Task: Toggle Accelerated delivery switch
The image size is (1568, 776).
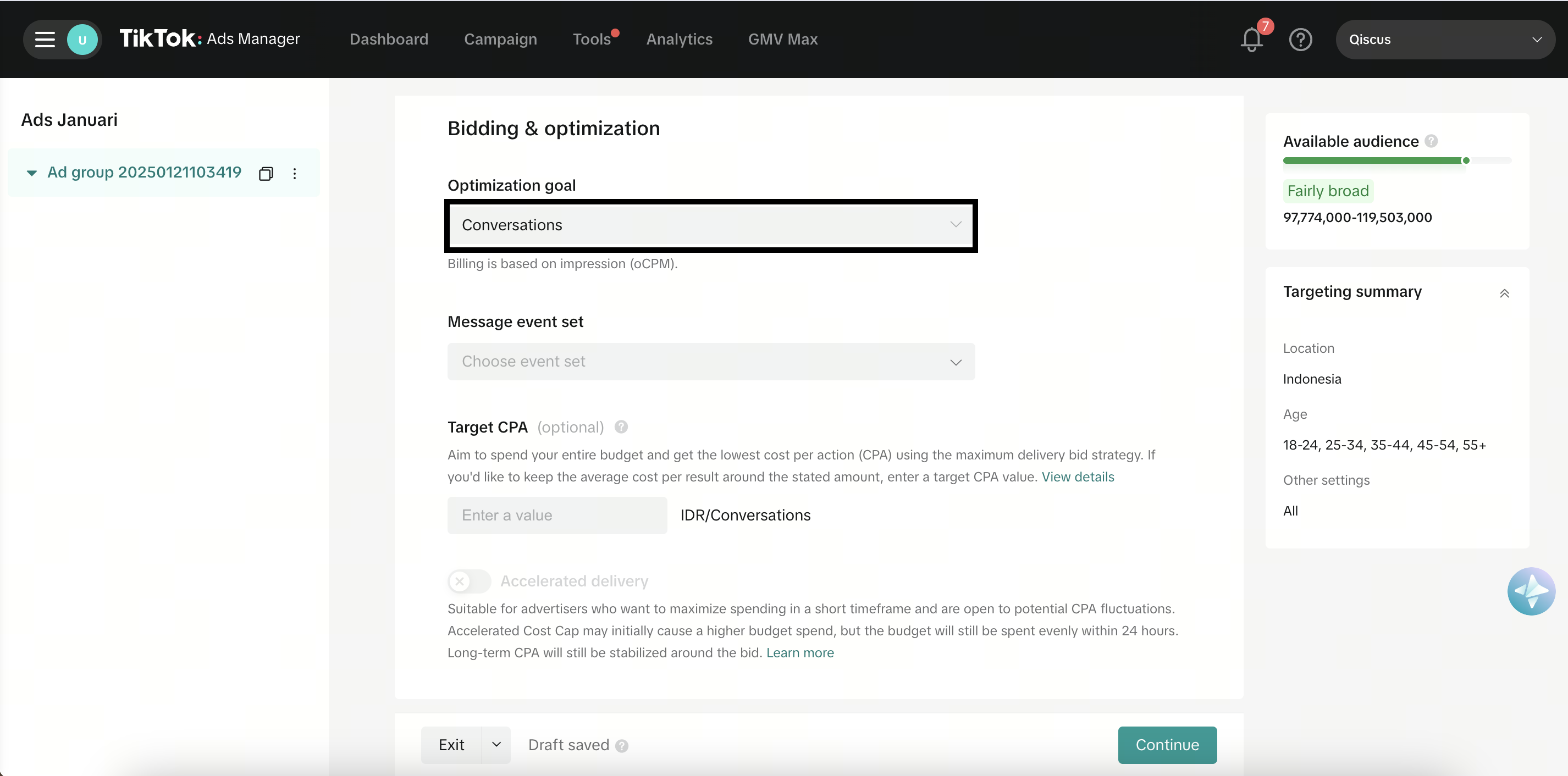Action: [470, 581]
